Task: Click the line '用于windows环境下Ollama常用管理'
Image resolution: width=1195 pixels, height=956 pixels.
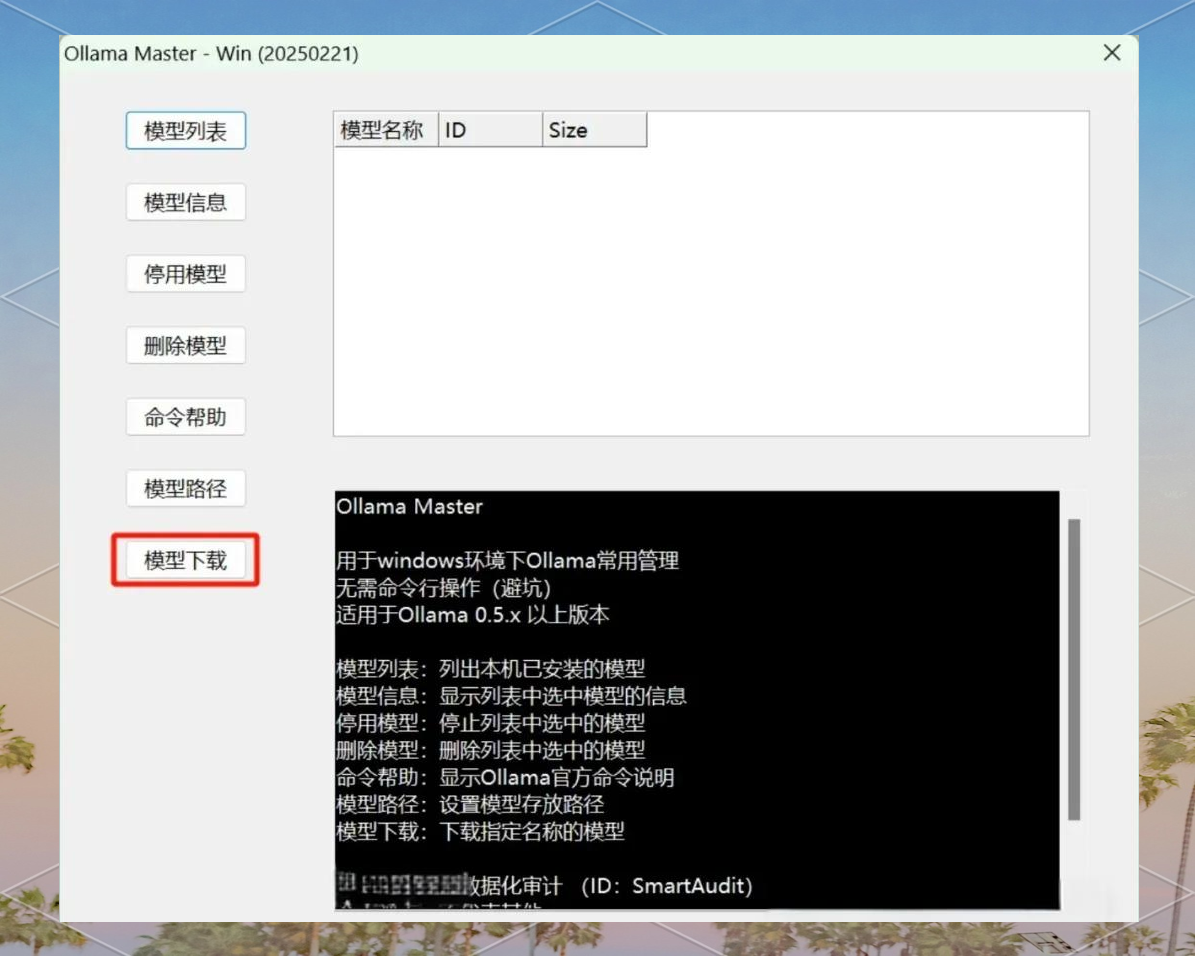Action: (x=508, y=561)
